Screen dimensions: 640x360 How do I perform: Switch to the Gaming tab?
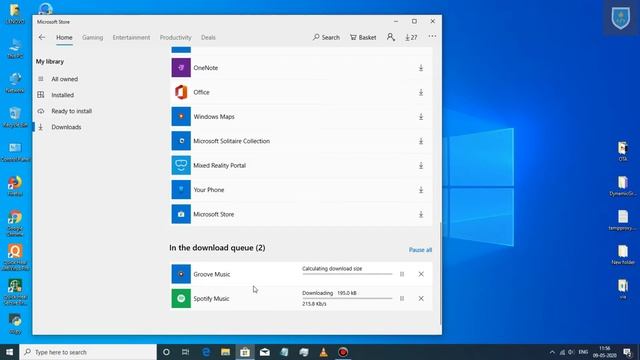tap(92, 37)
